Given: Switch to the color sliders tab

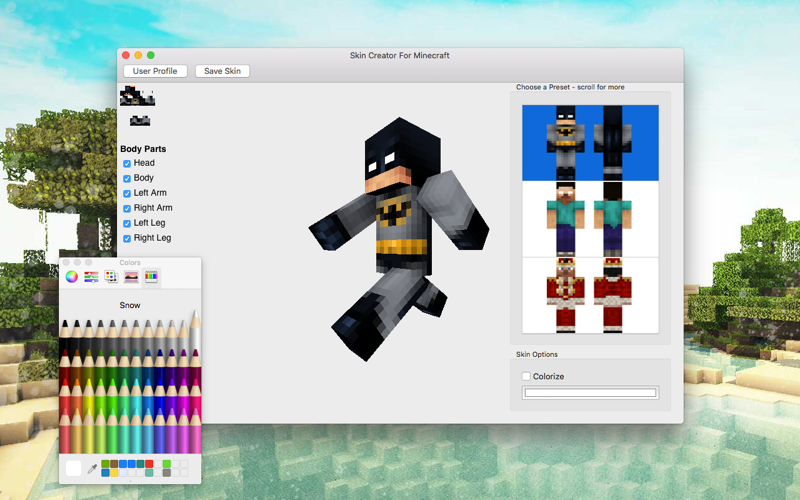Looking at the screenshot, I should click(x=91, y=277).
